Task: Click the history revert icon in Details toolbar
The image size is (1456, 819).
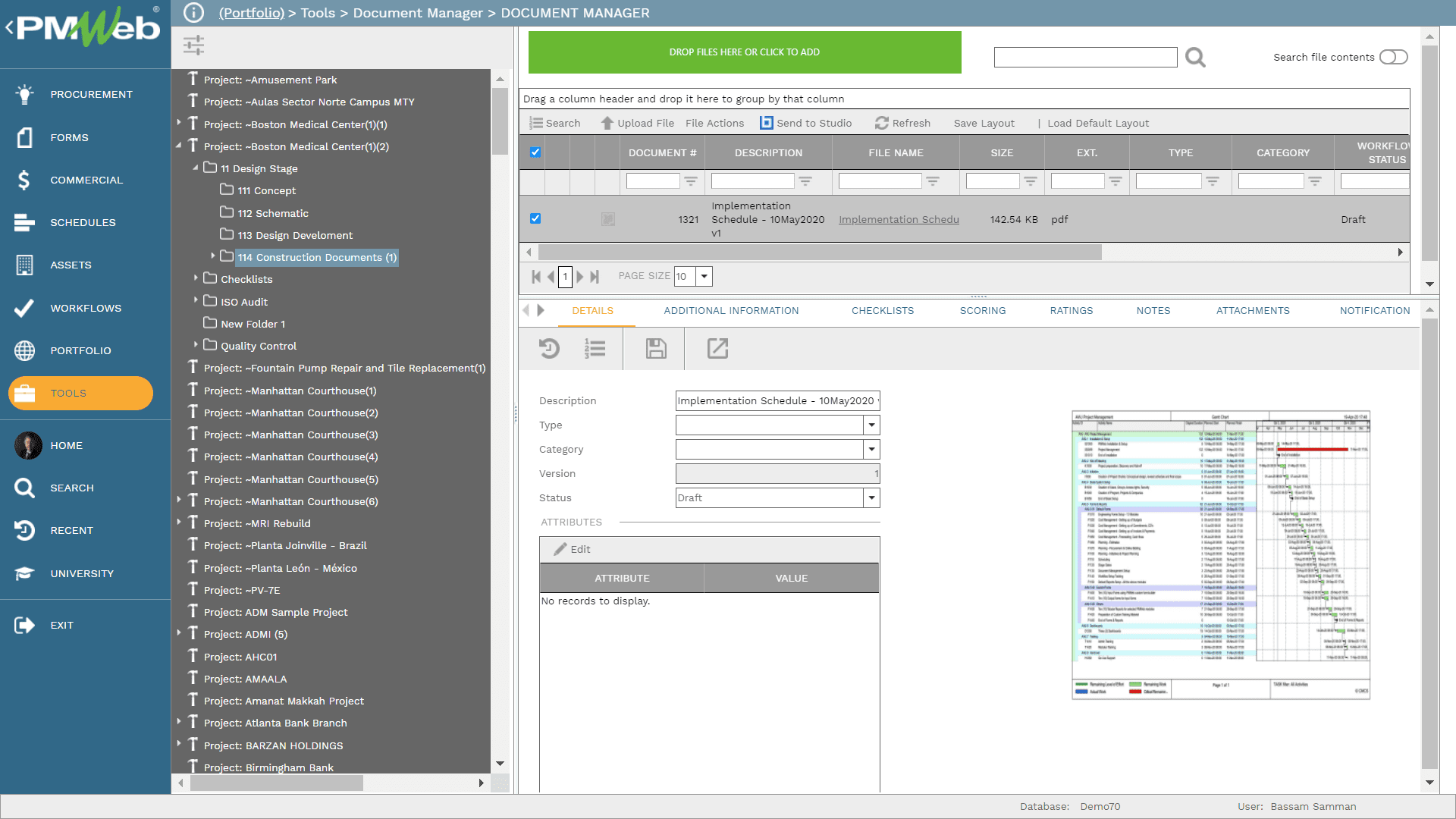Action: click(x=549, y=349)
